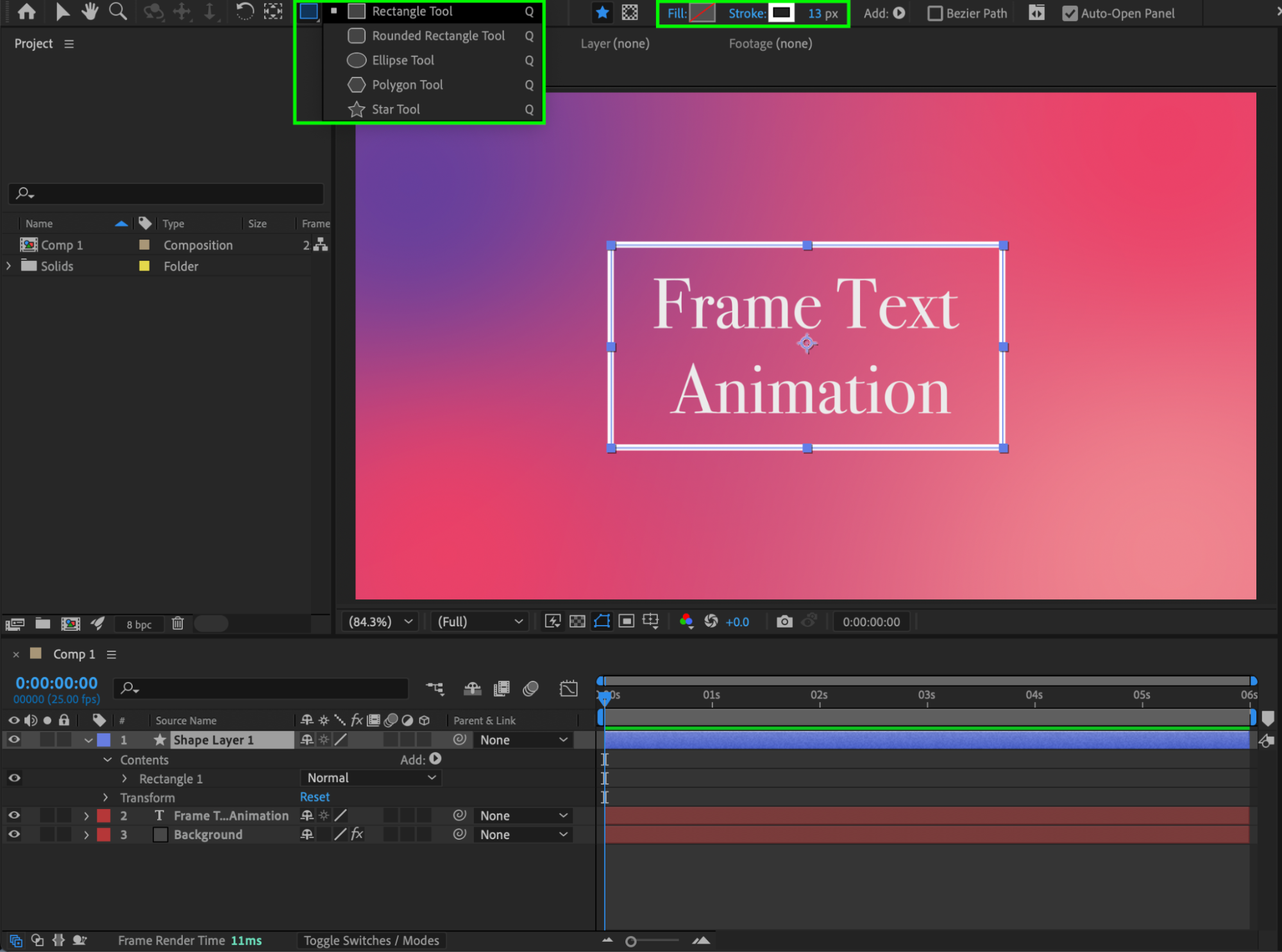Viewport: 1282px width, 952px height.
Task: Select the Hand tool
Action: [89, 12]
